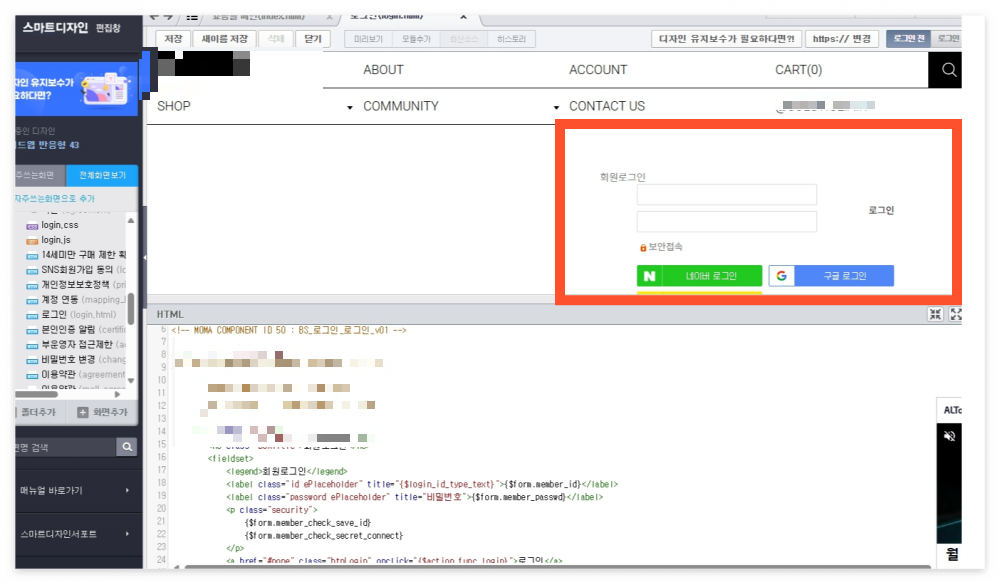Click file icon of 비밀번호 변경
Viewport: 1000px width, 584px height.
tap(32, 360)
